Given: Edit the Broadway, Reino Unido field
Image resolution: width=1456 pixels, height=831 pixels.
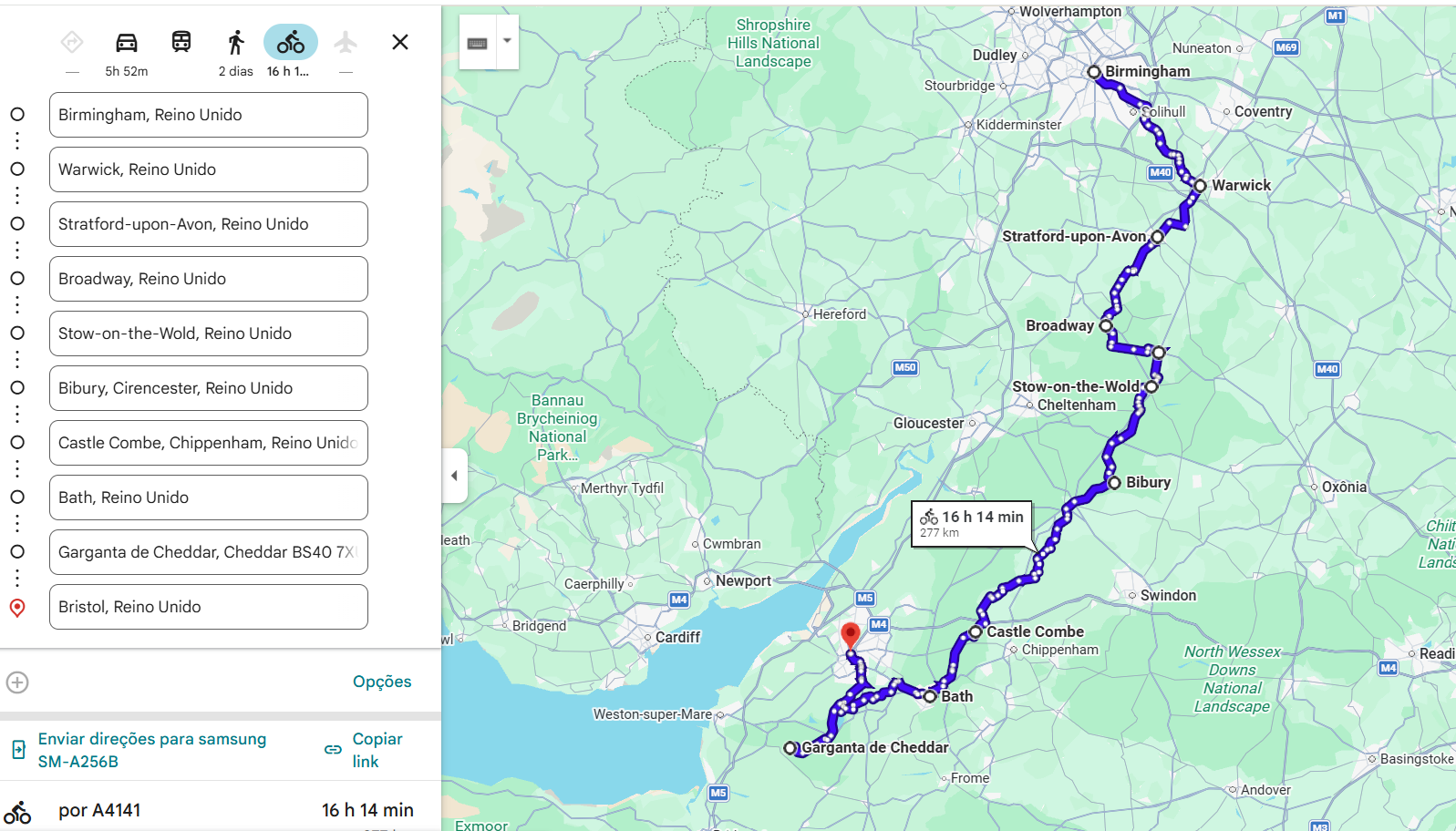Looking at the screenshot, I should pyautogui.click(x=209, y=279).
